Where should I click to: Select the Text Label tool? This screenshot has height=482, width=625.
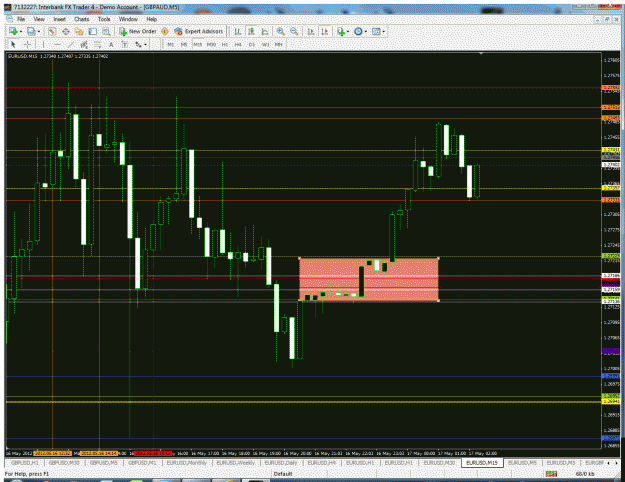coord(125,45)
